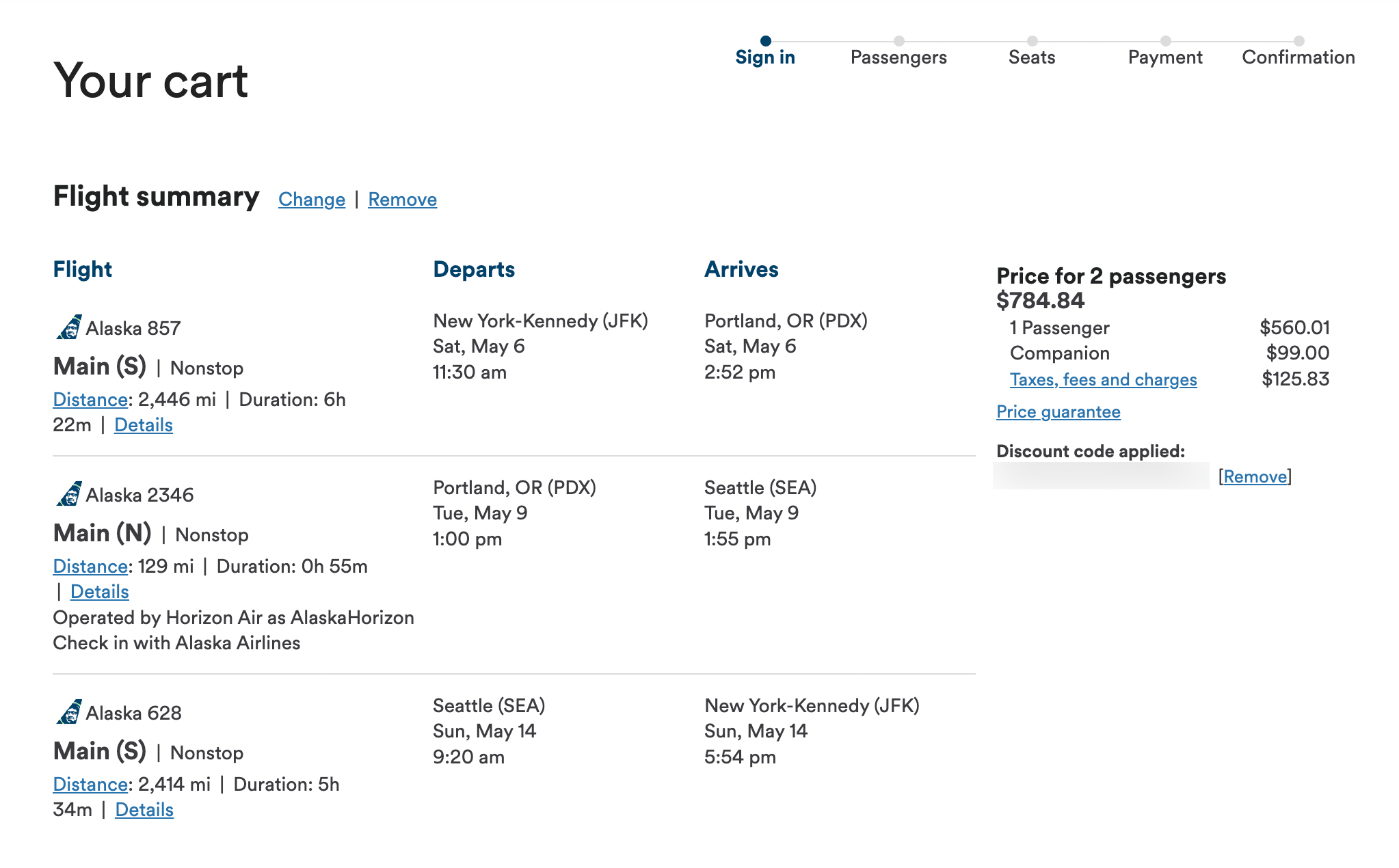Click the Alaska 2346 airline tail logo
1399x868 pixels.
pos(68,493)
